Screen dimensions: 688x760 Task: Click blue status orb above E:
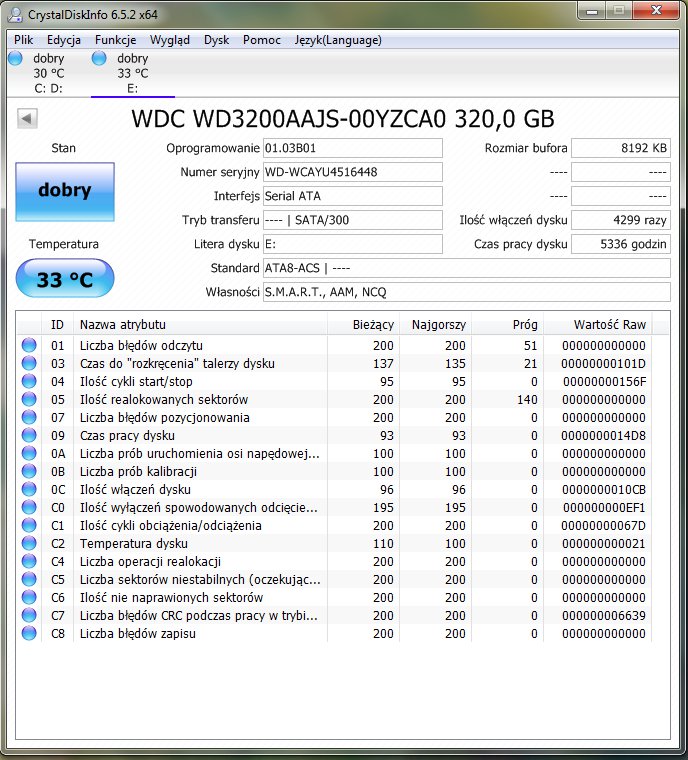(x=99, y=58)
